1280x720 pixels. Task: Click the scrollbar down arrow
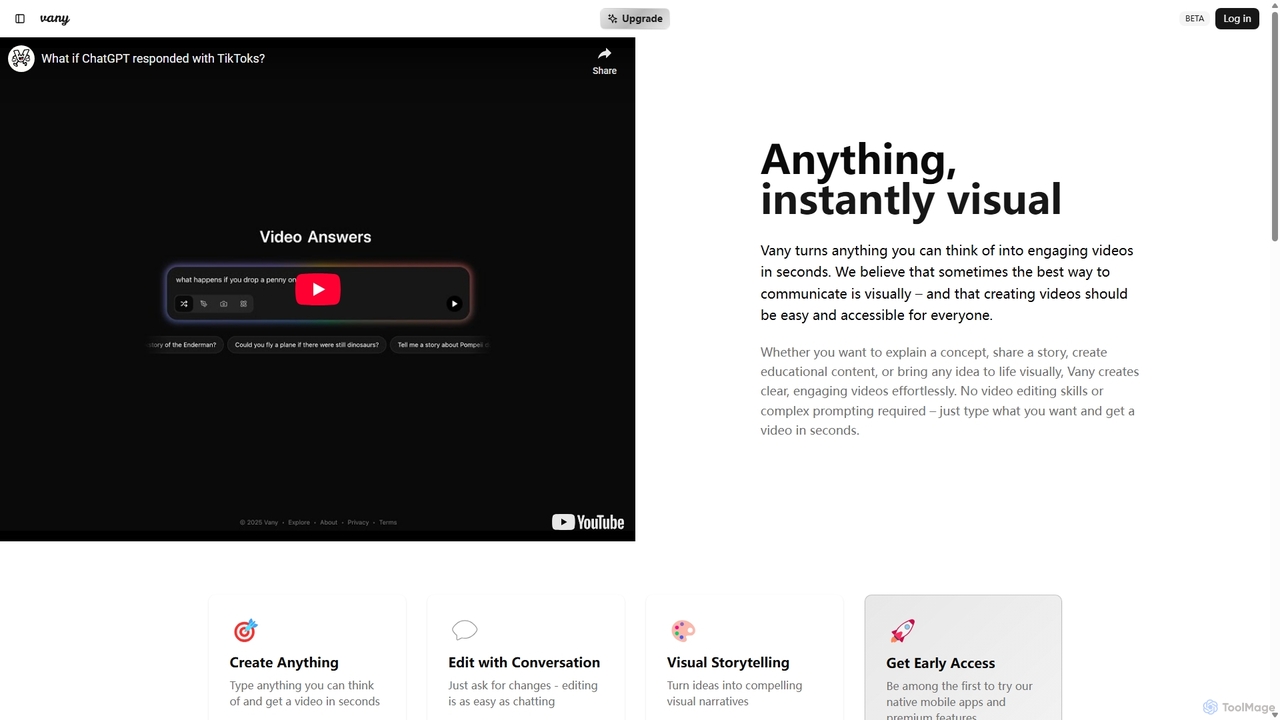pyautogui.click(x=1274, y=714)
